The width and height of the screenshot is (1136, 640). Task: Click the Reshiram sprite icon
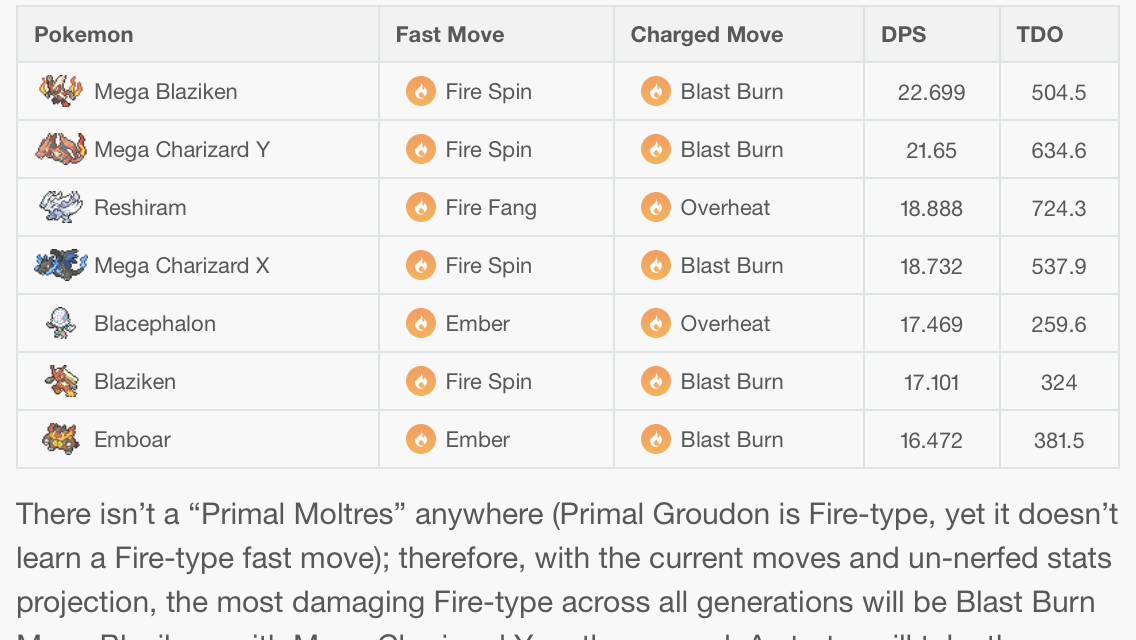pyautogui.click(x=61, y=207)
